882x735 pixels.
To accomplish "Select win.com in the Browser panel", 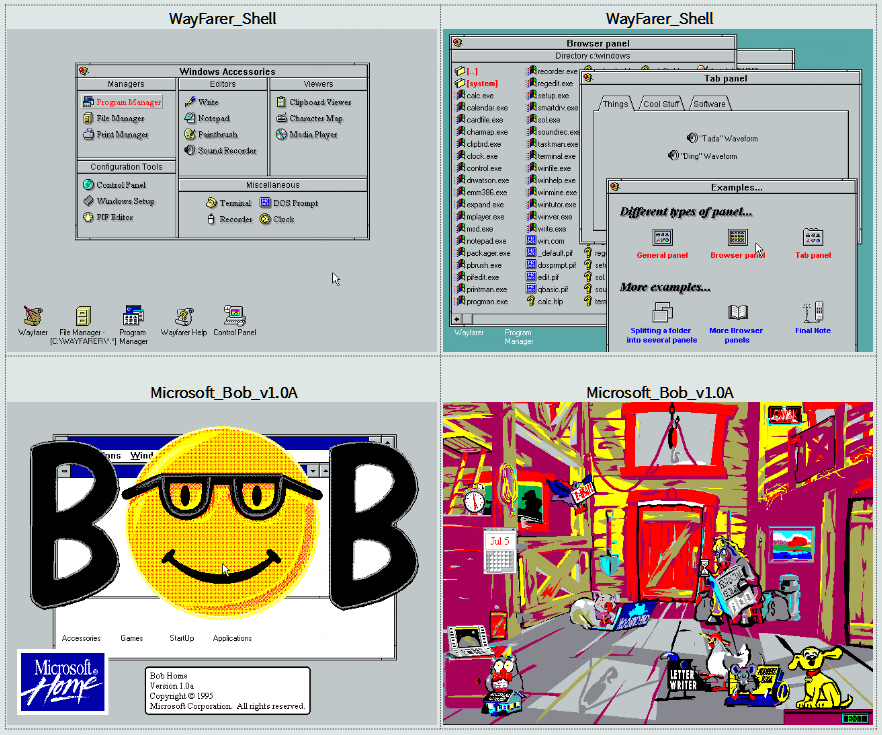I will 545,241.
